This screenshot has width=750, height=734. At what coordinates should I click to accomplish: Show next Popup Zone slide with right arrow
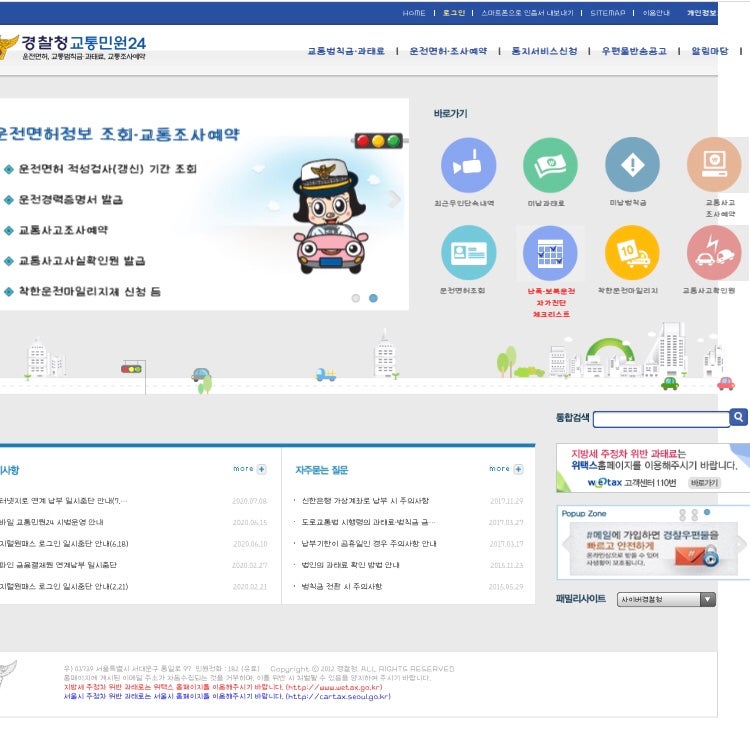[x=741, y=544]
